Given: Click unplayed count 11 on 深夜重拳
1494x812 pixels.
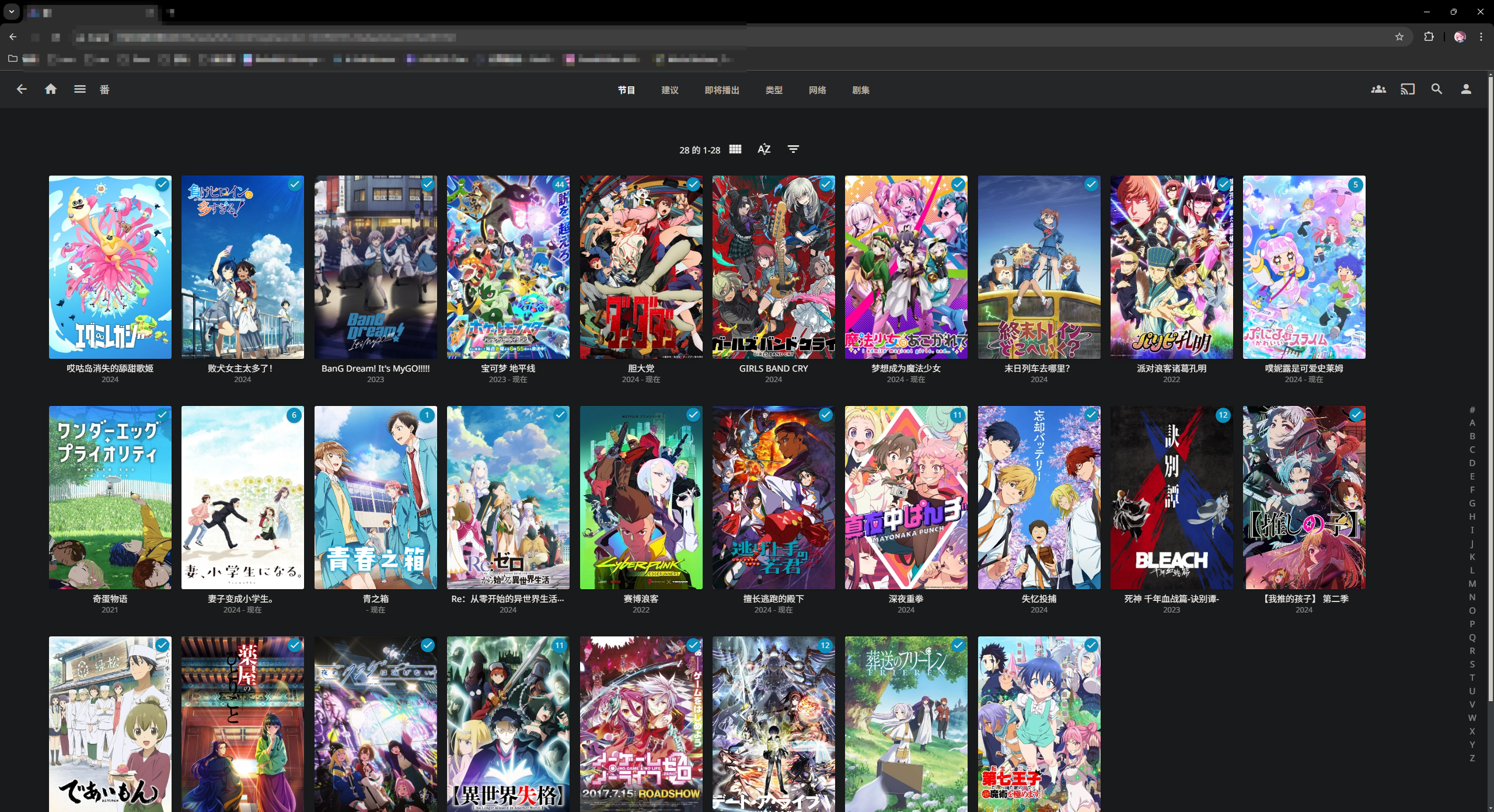Looking at the screenshot, I should coord(958,415).
